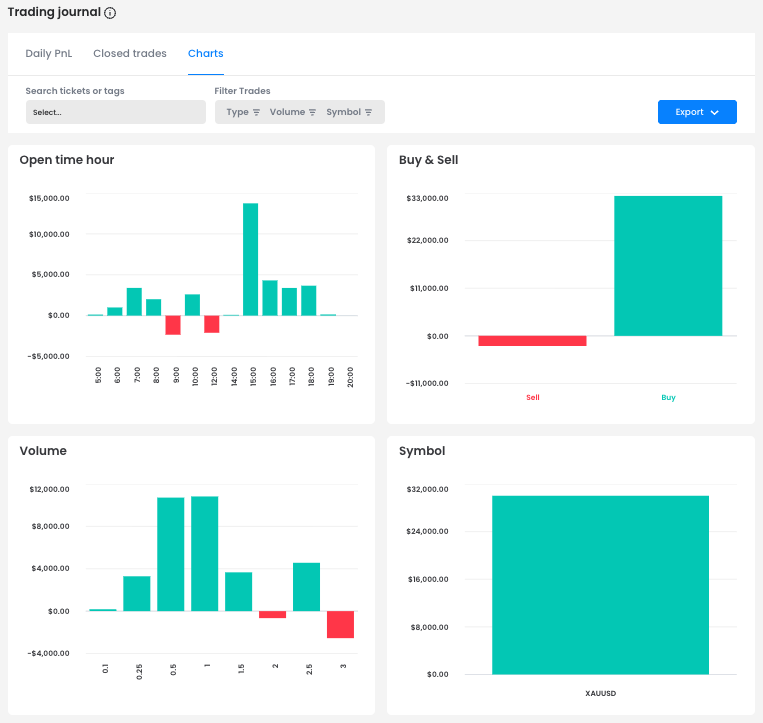
Task: Click the Trading journal info icon
Action: [110, 14]
